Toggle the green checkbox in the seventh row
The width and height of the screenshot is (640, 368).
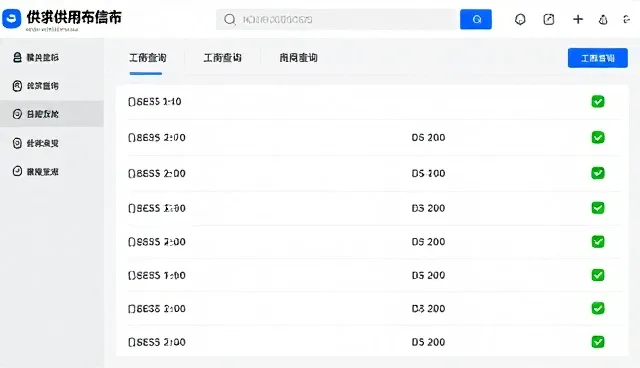point(598,308)
